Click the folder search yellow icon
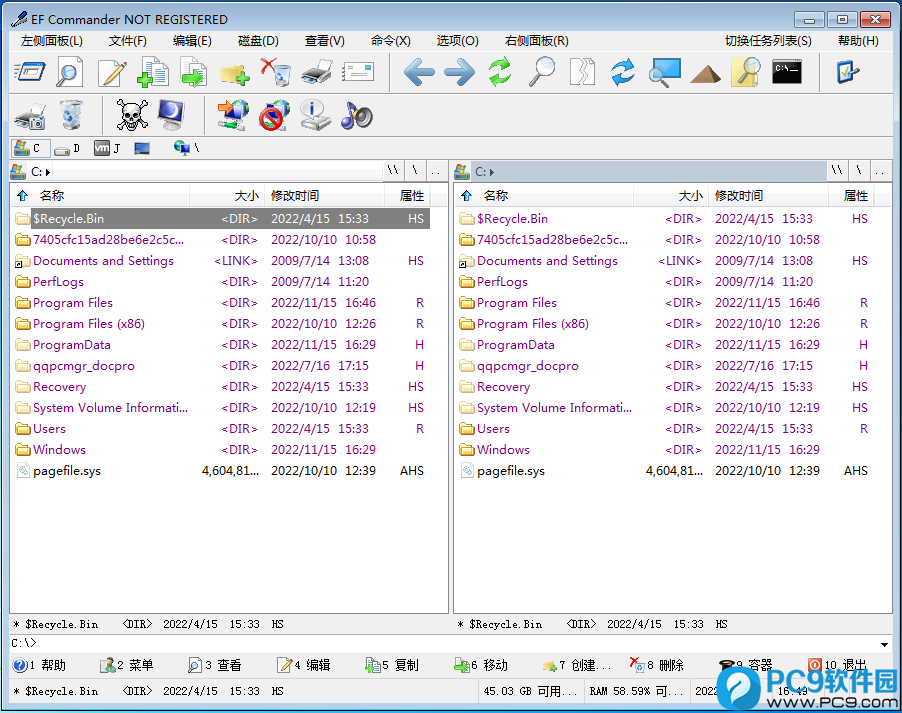 click(746, 73)
